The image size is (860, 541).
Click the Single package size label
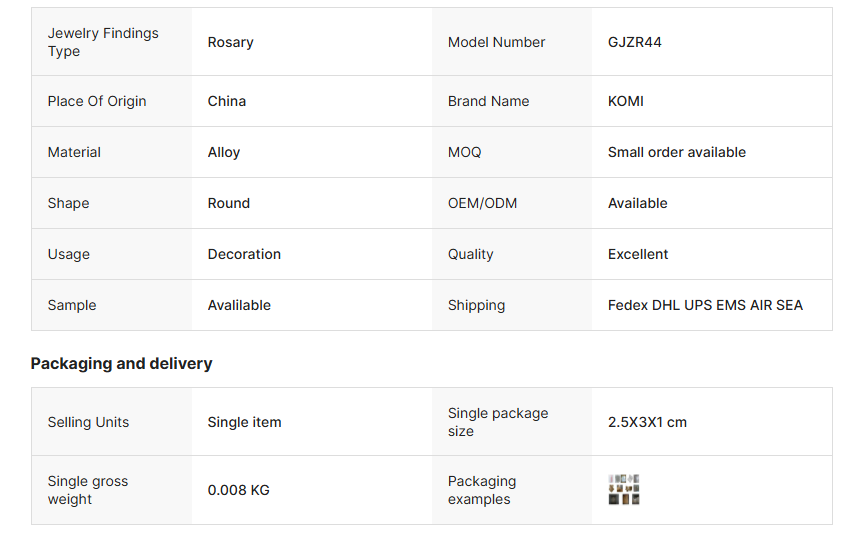(498, 422)
